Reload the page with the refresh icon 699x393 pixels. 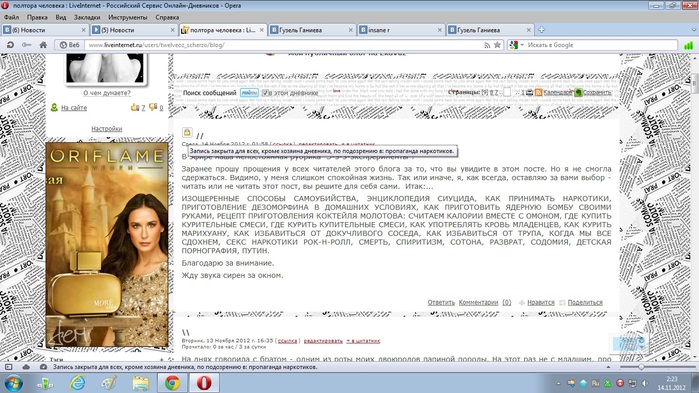coord(10,45)
